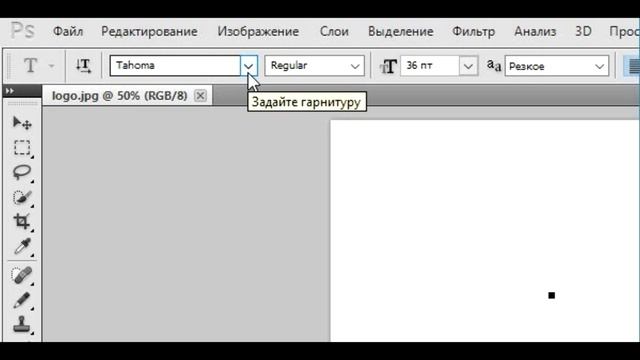Close the logo.jpg document tab
The width and height of the screenshot is (640, 360).
point(200,96)
